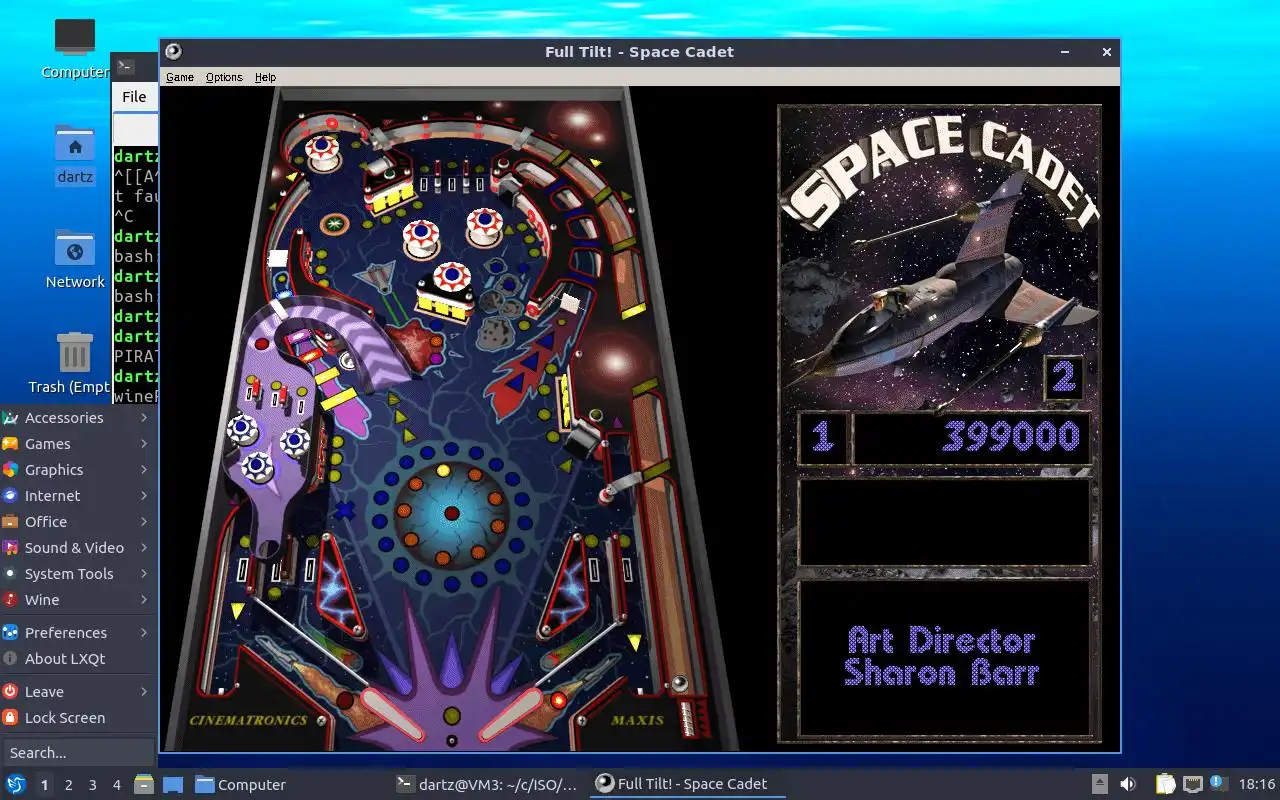The image size is (1280, 800).
Task: Click the pinball icon in the title bar
Action: (x=173, y=52)
